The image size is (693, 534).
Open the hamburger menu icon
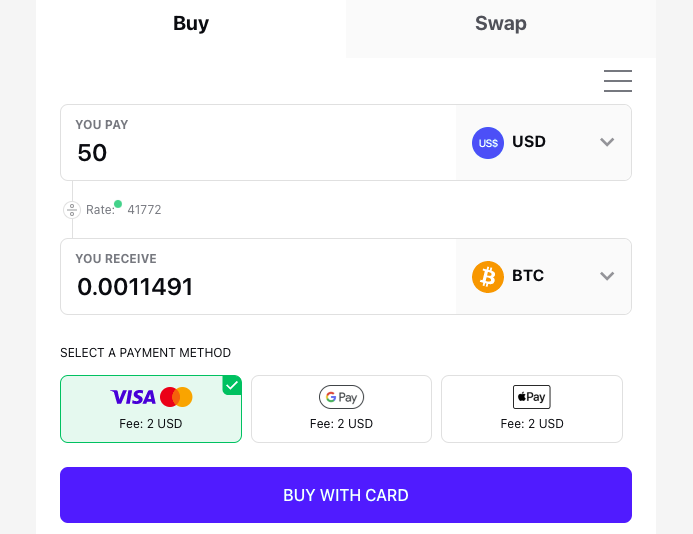(618, 81)
